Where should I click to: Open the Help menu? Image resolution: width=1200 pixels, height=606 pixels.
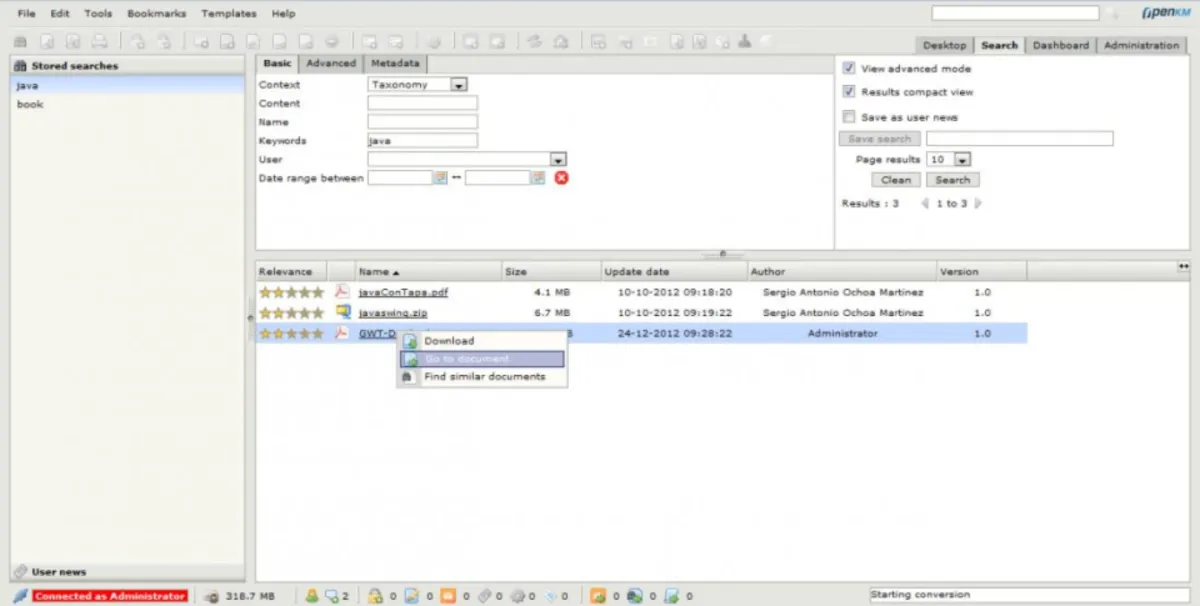point(283,14)
